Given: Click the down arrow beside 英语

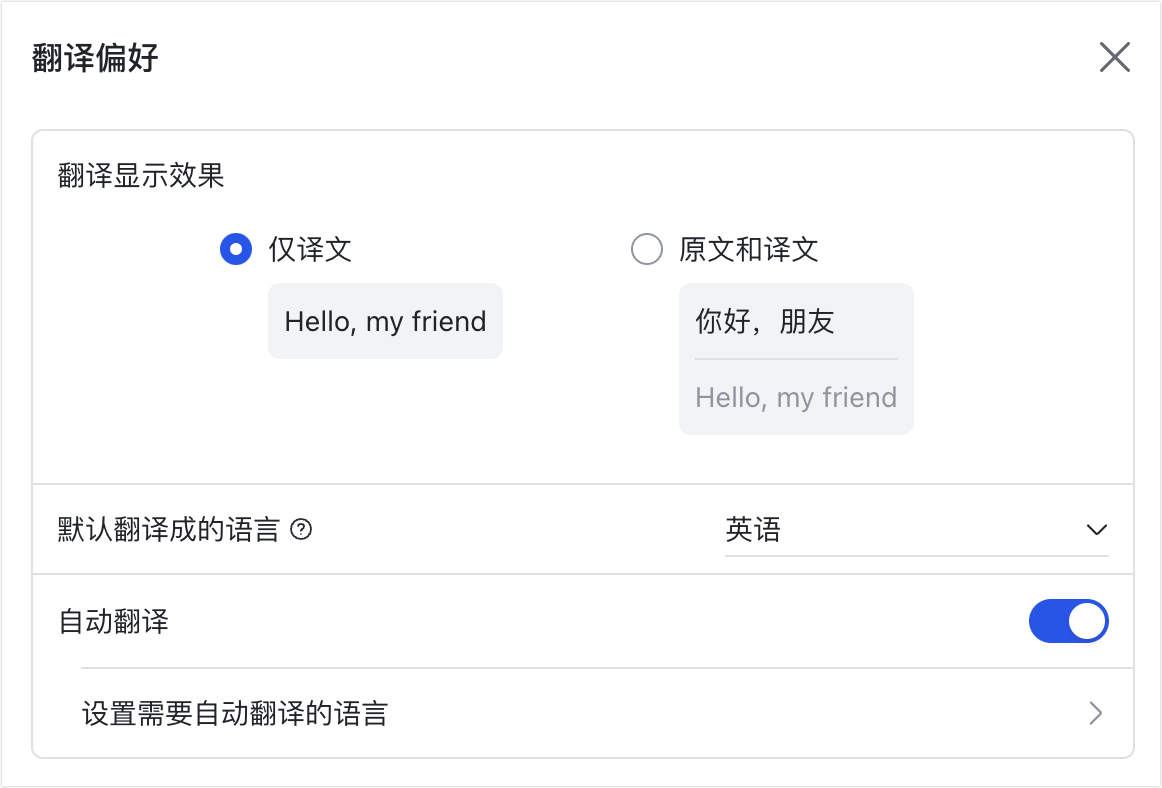Looking at the screenshot, I should click(x=1096, y=530).
